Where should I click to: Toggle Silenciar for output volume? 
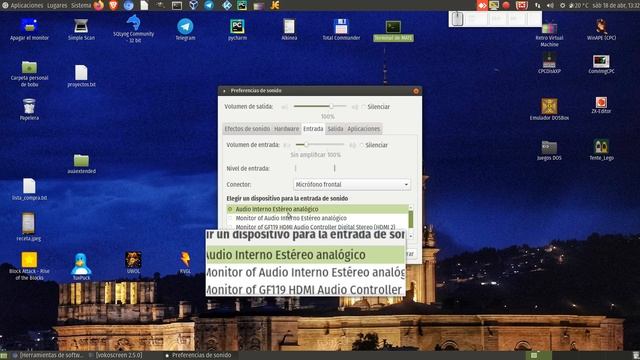pos(375,107)
